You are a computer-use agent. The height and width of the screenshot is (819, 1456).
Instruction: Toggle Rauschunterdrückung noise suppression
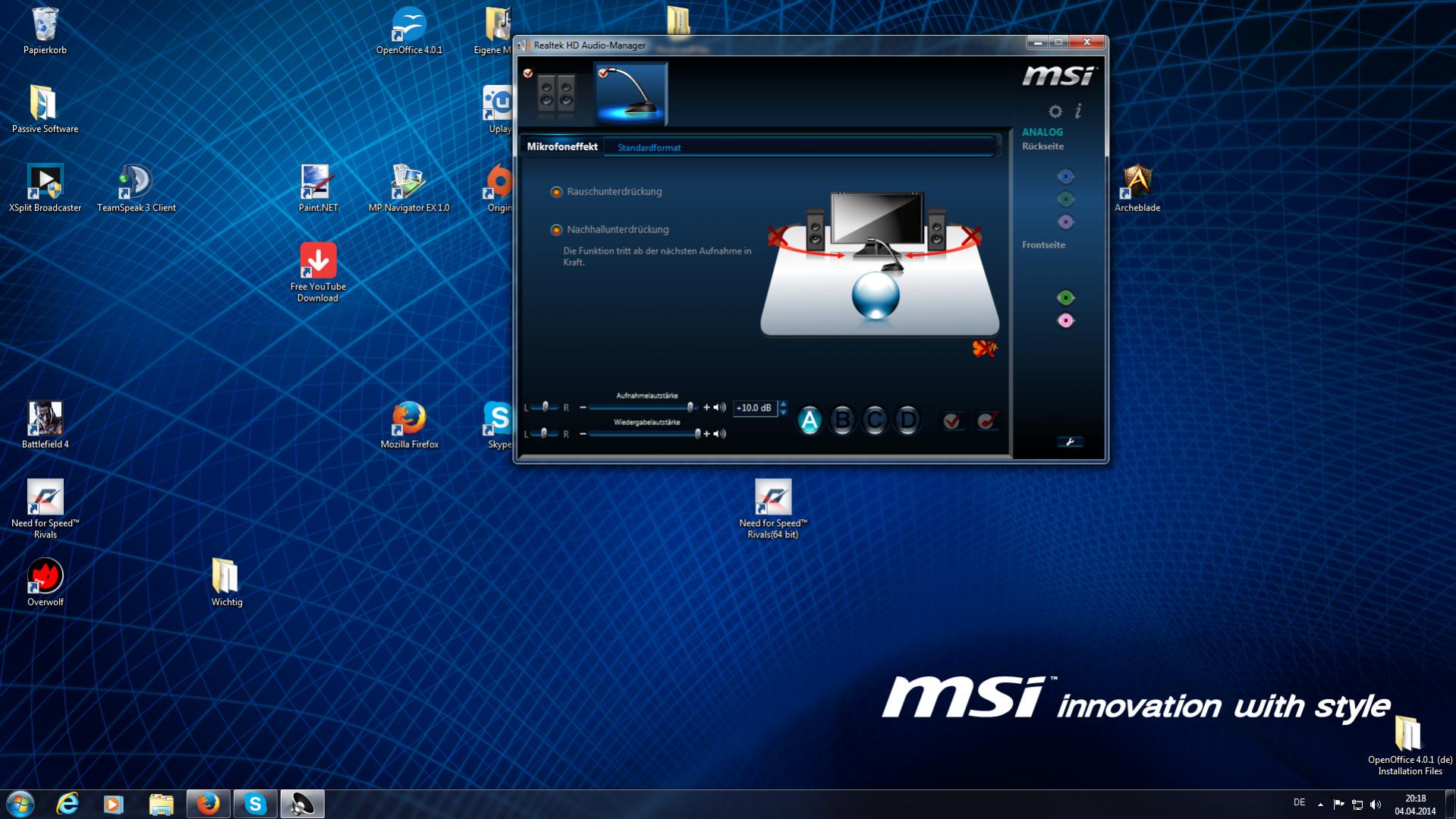click(556, 192)
